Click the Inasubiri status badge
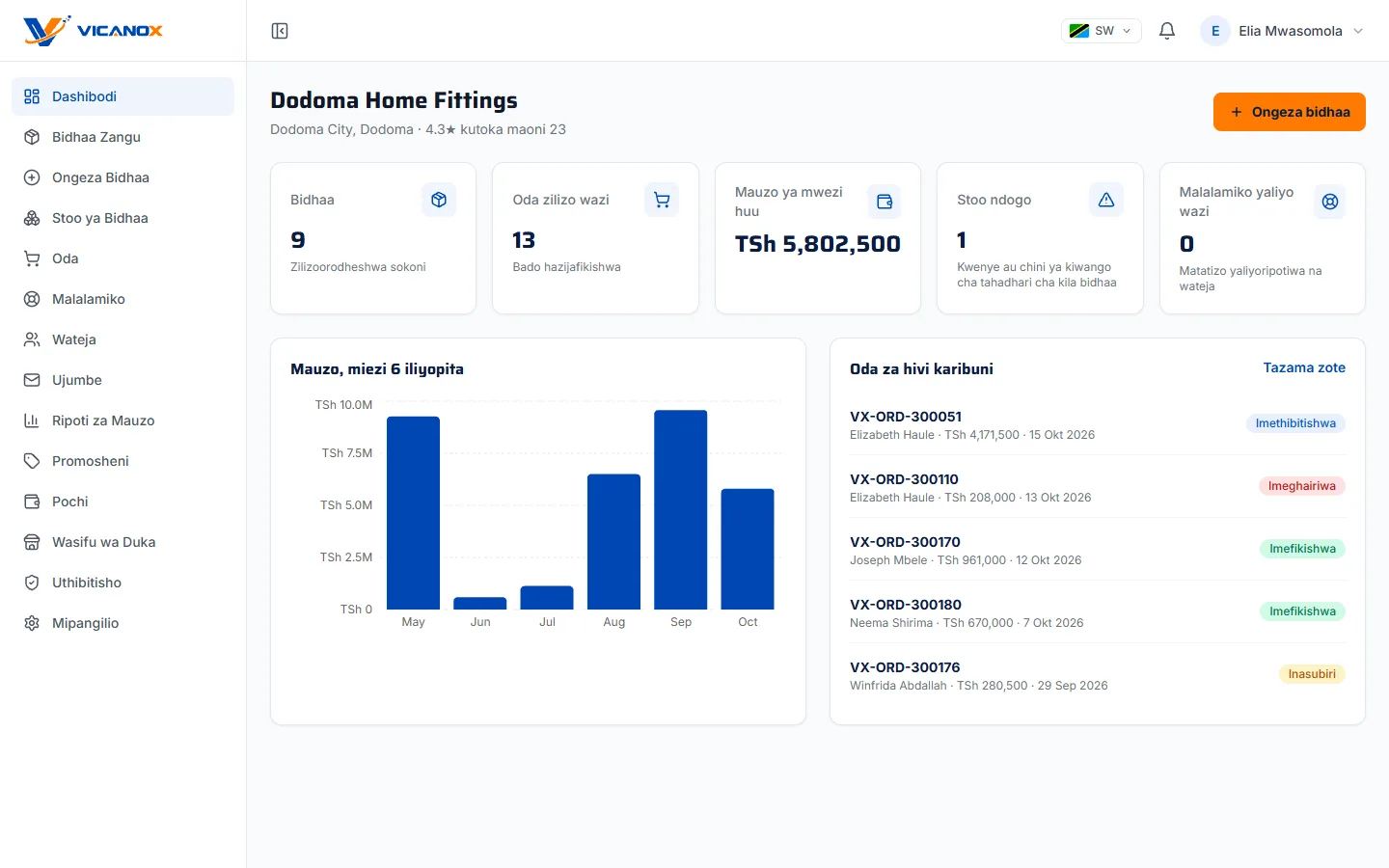 (x=1312, y=674)
